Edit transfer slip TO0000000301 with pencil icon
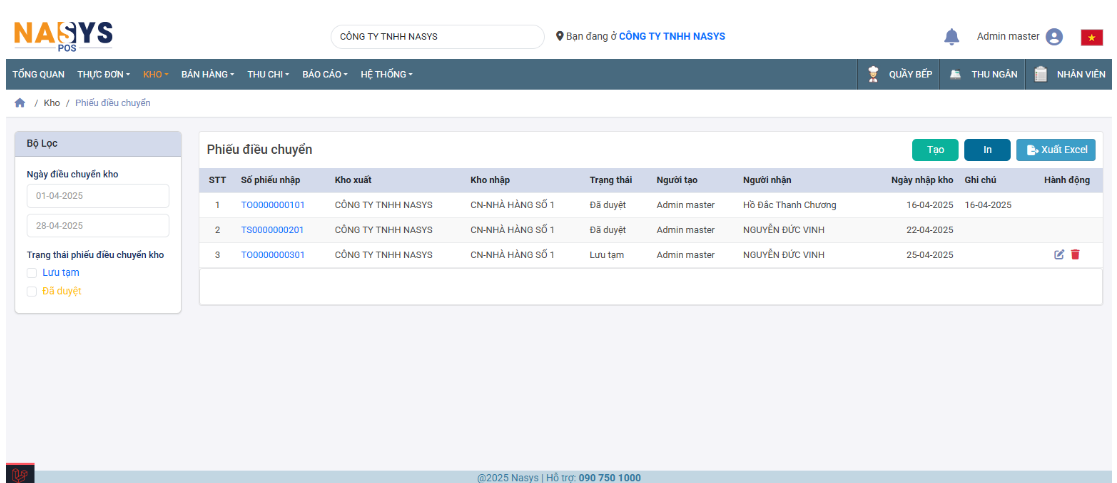The height and width of the screenshot is (483, 1117). [x=1059, y=255]
